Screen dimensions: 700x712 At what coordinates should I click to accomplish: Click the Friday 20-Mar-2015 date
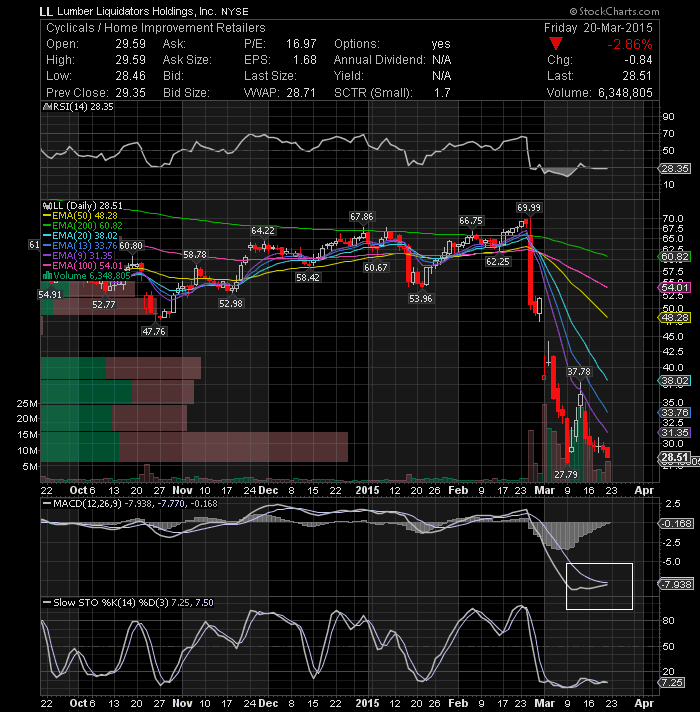pyautogui.click(x=598, y=28)
